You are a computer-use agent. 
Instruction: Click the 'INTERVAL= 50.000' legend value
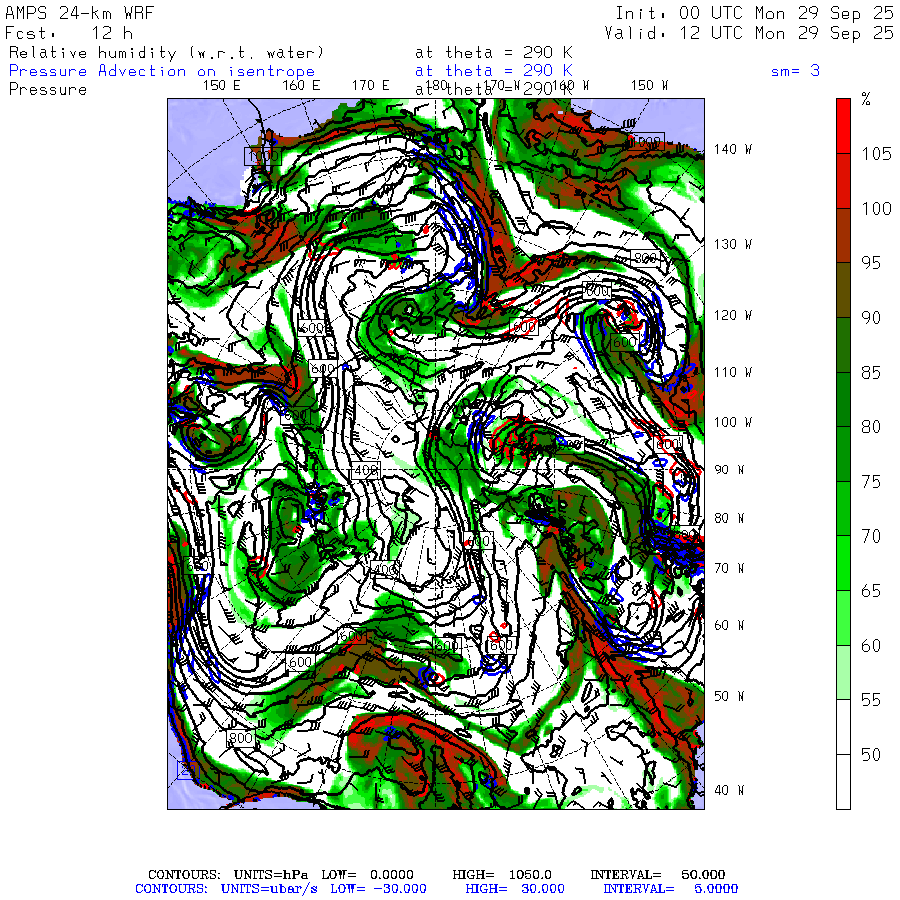658,875
